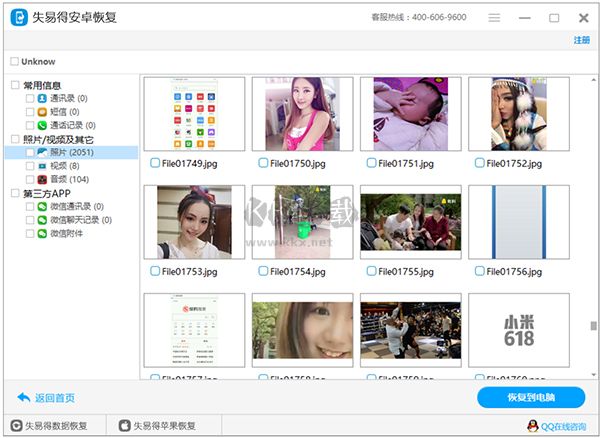Toggle the 常用信息 group checkbox

coord(14,86)
